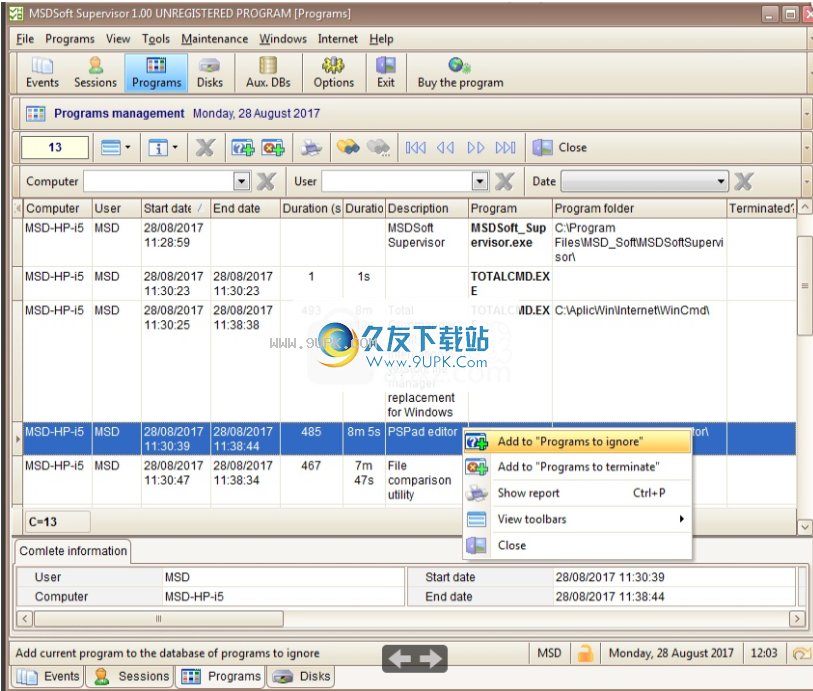Open the Internet menu
Viewport: 813px width, 691px height.
[x=338, y=39]
